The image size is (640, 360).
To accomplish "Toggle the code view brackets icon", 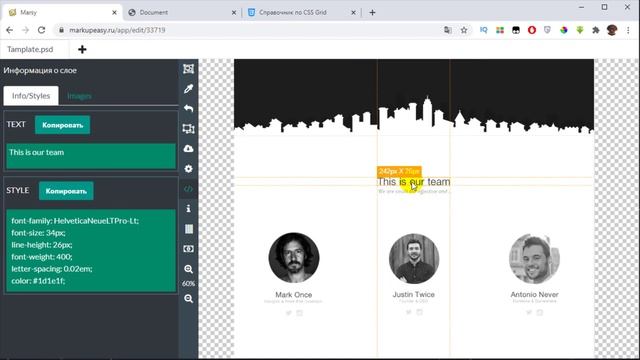I will pyautogui.click(x=188, y=189).
